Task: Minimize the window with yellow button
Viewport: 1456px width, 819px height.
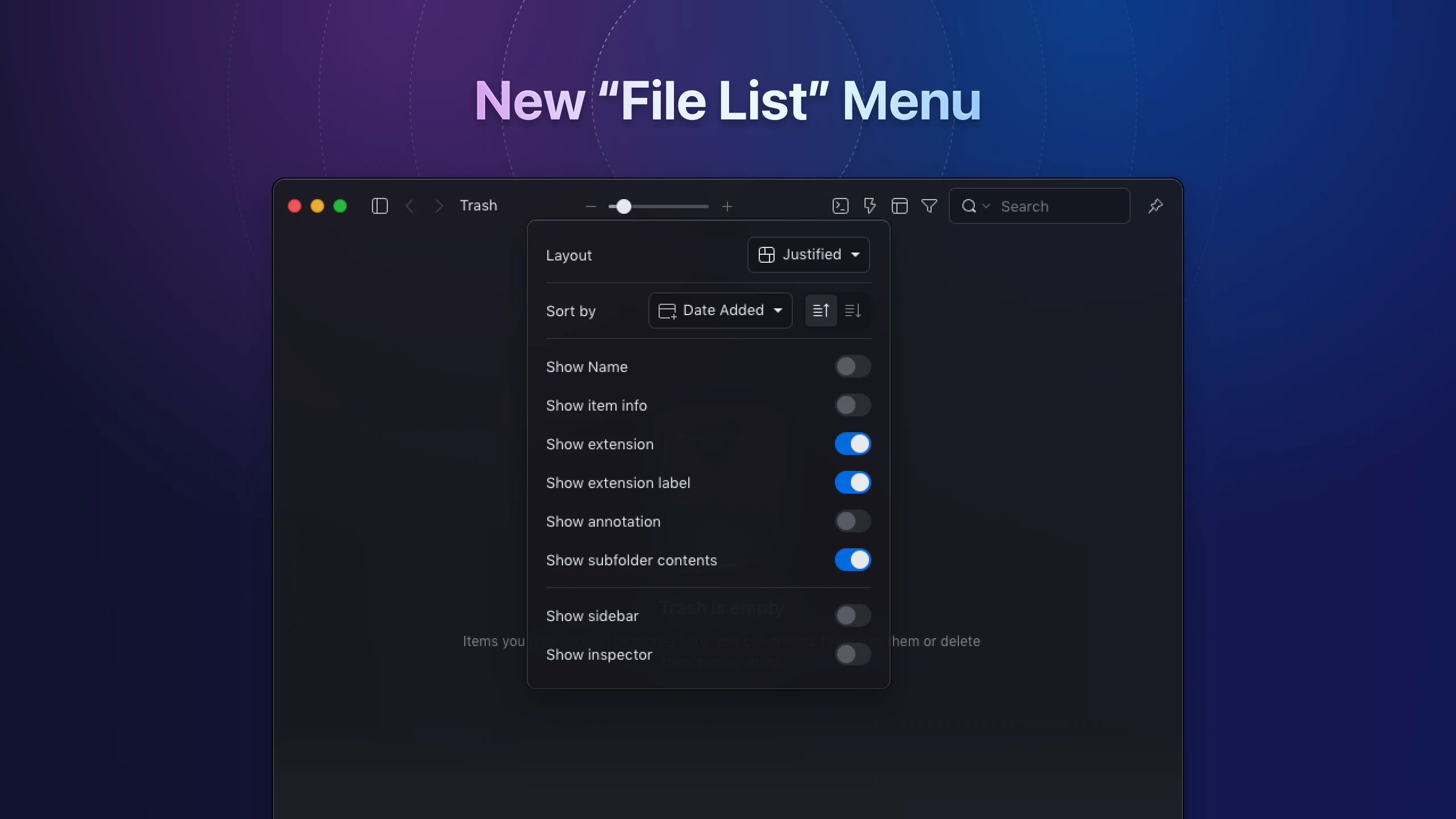Action: 317,206
